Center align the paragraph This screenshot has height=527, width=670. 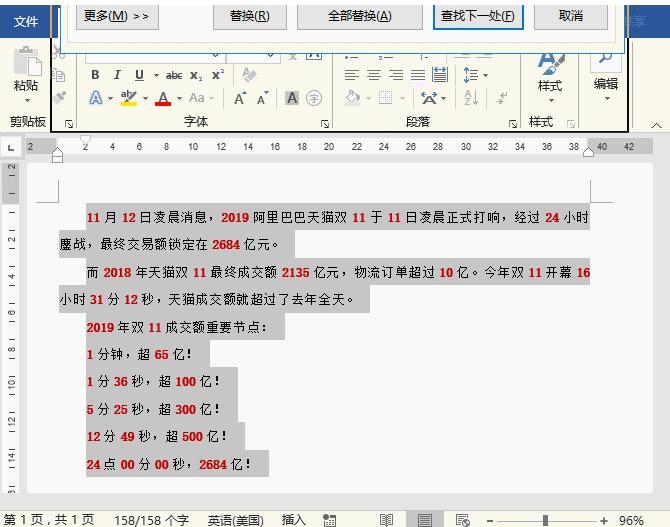click(x=373, y=75)
